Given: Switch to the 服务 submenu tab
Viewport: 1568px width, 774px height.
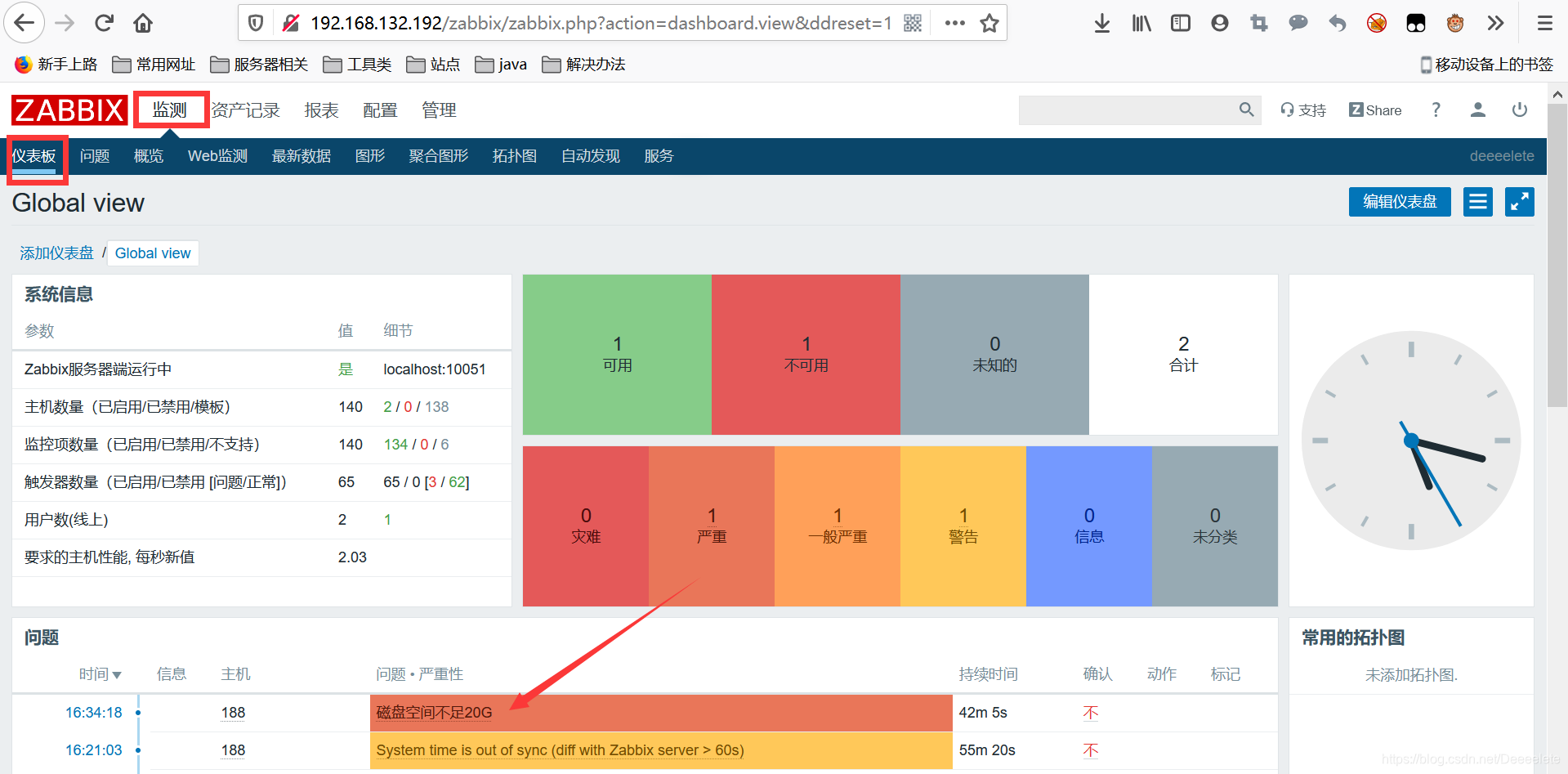Looking at the screenshot, I should 659,156.
